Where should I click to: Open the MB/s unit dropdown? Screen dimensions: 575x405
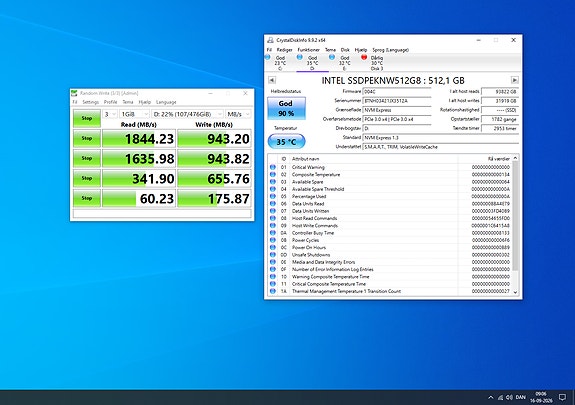[238, 114]
